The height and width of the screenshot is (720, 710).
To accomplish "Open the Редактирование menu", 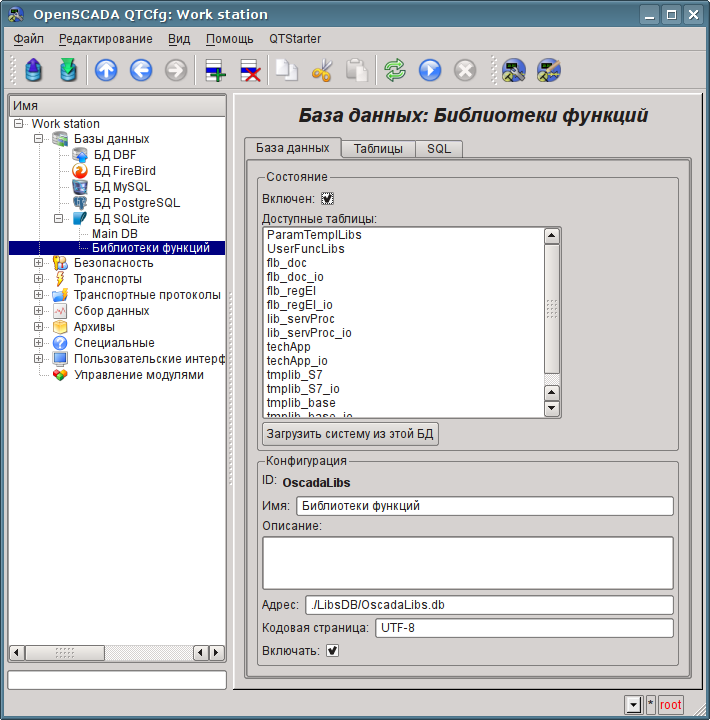I will [105, 39].
